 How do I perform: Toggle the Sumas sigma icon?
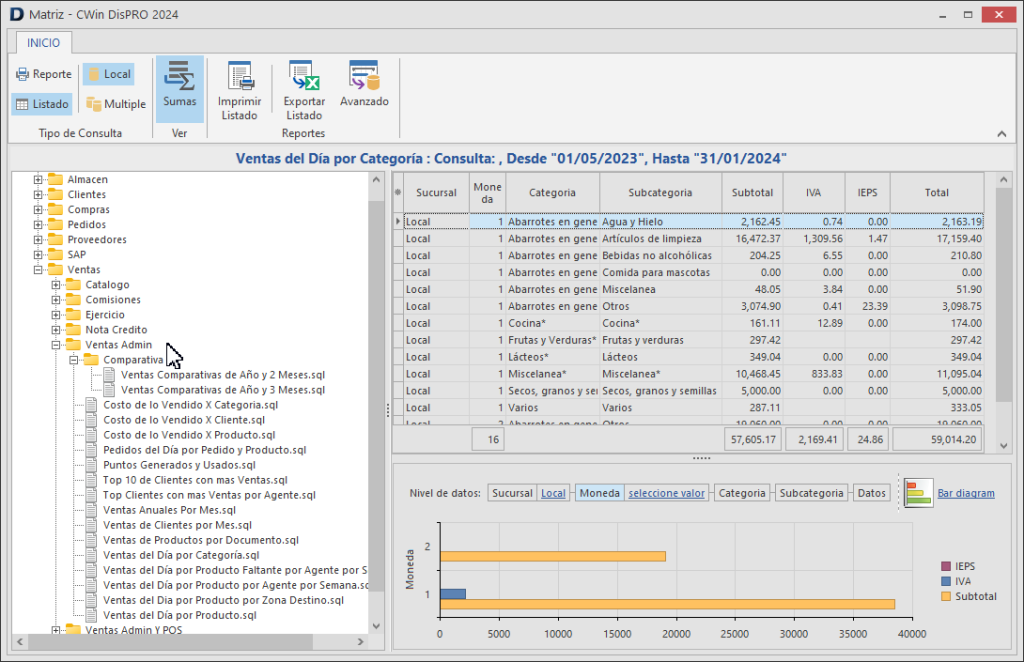pyautogui.click(x=180, y=77)
